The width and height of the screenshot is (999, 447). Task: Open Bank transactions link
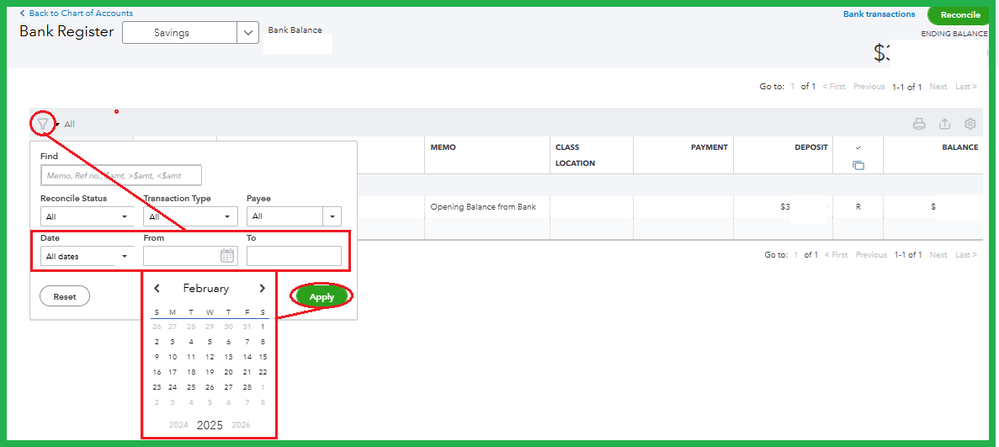879,14
